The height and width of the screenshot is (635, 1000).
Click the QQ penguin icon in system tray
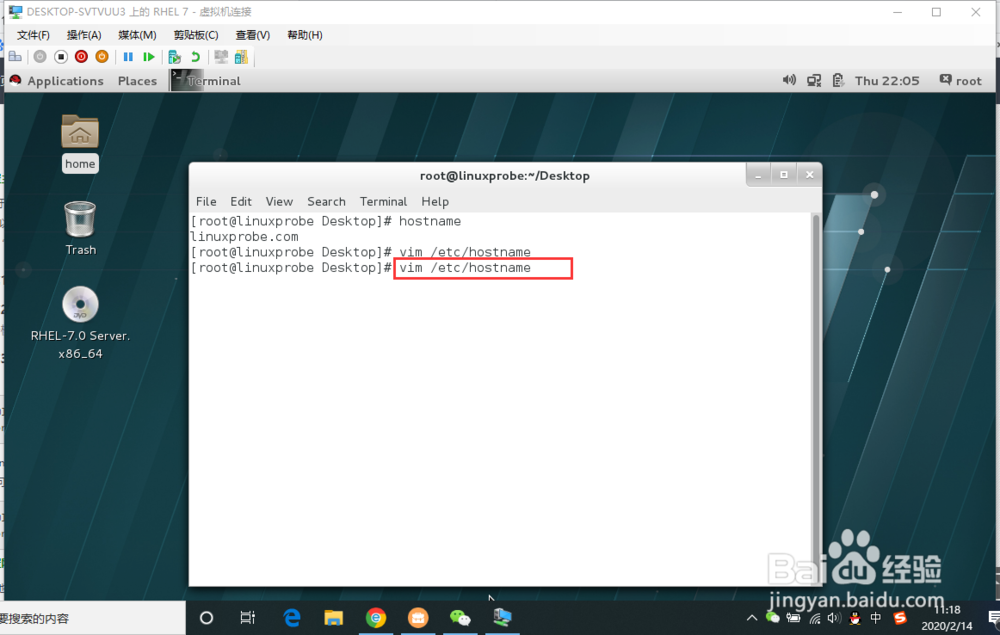click(x=855, y=618)
